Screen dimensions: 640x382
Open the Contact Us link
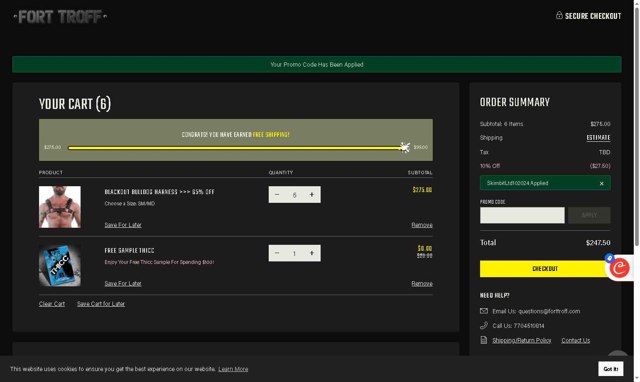point(576,340)
